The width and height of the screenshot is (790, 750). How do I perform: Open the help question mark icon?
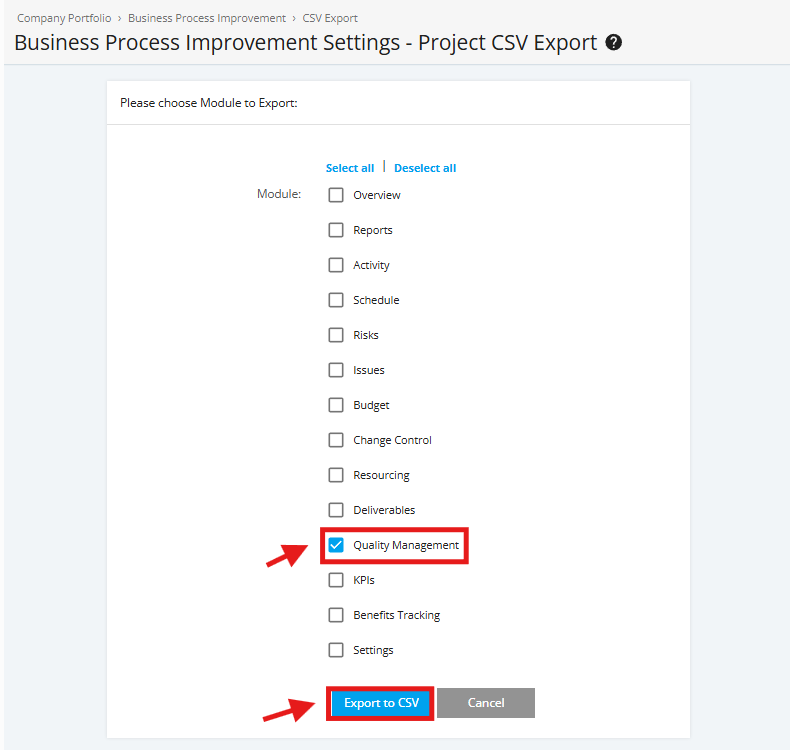[613, 42]
